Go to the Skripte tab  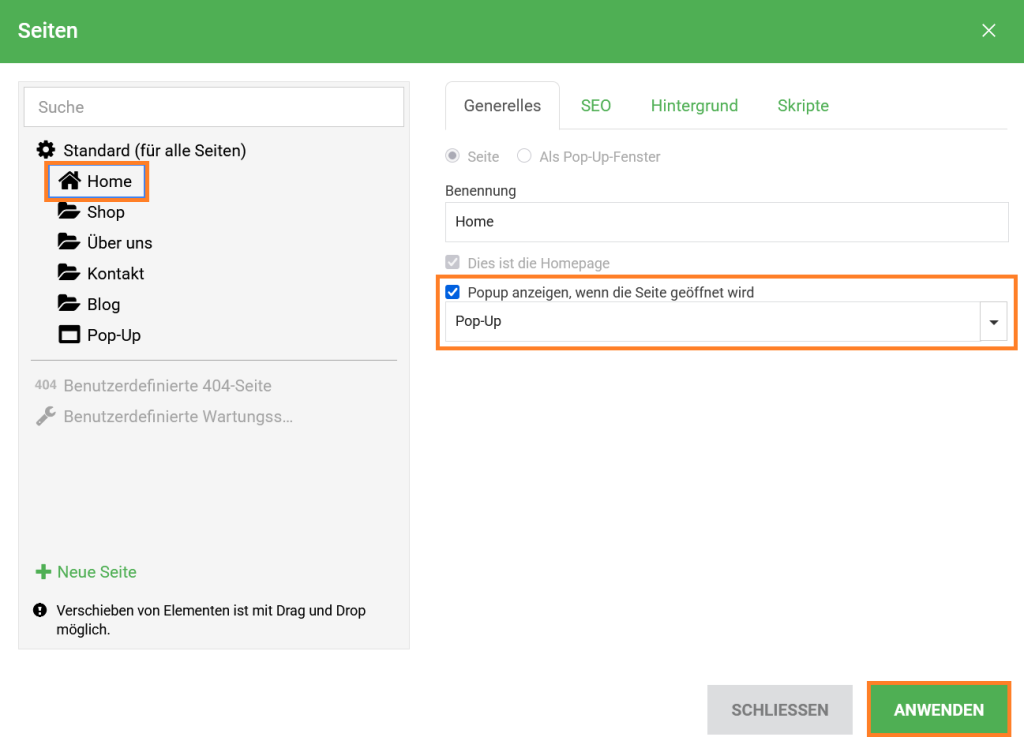(803, 106)
